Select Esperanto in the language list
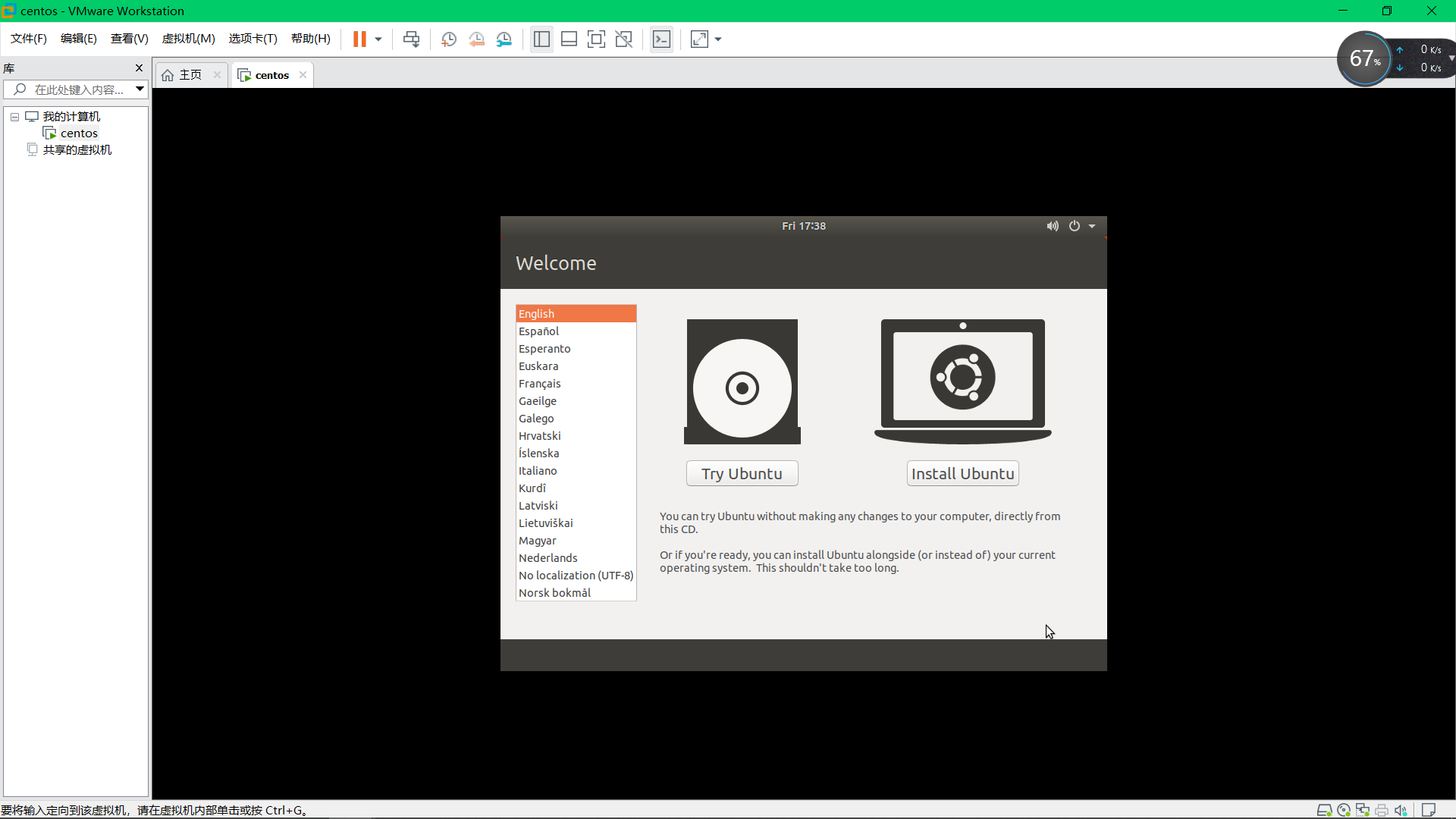1456x819 pixels. click(x=576, y=349)
